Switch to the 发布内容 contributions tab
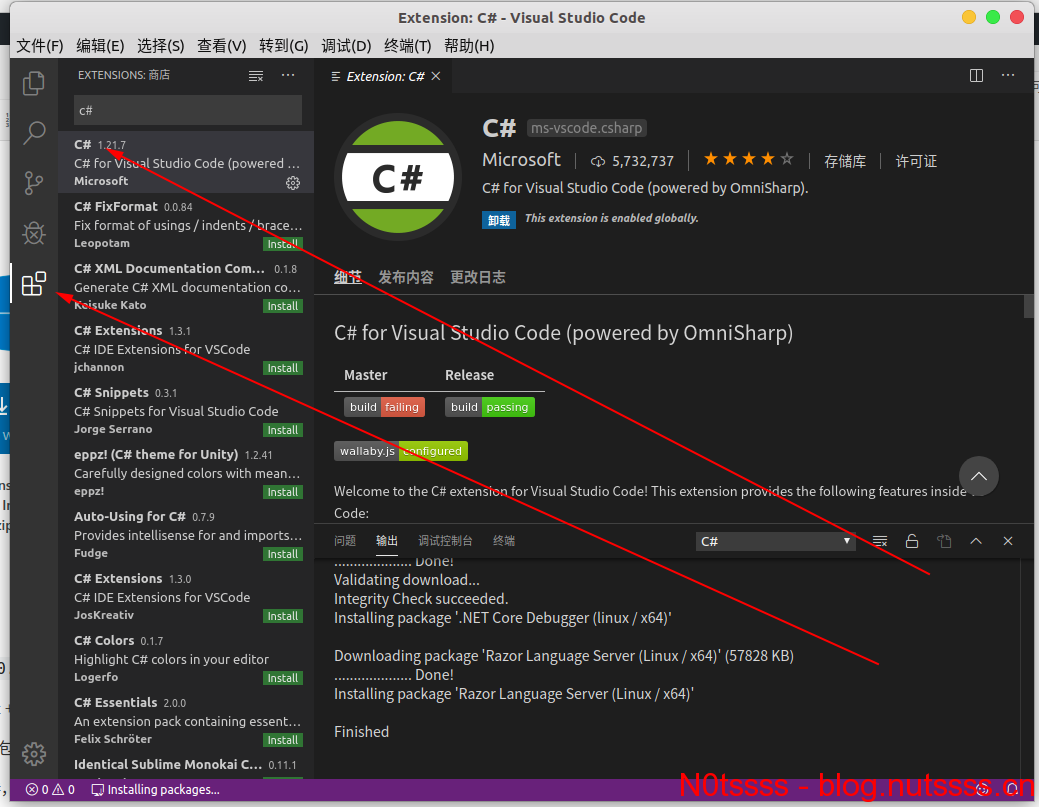This screenshot has width=1039, height=807. click(x=406, y=277)
